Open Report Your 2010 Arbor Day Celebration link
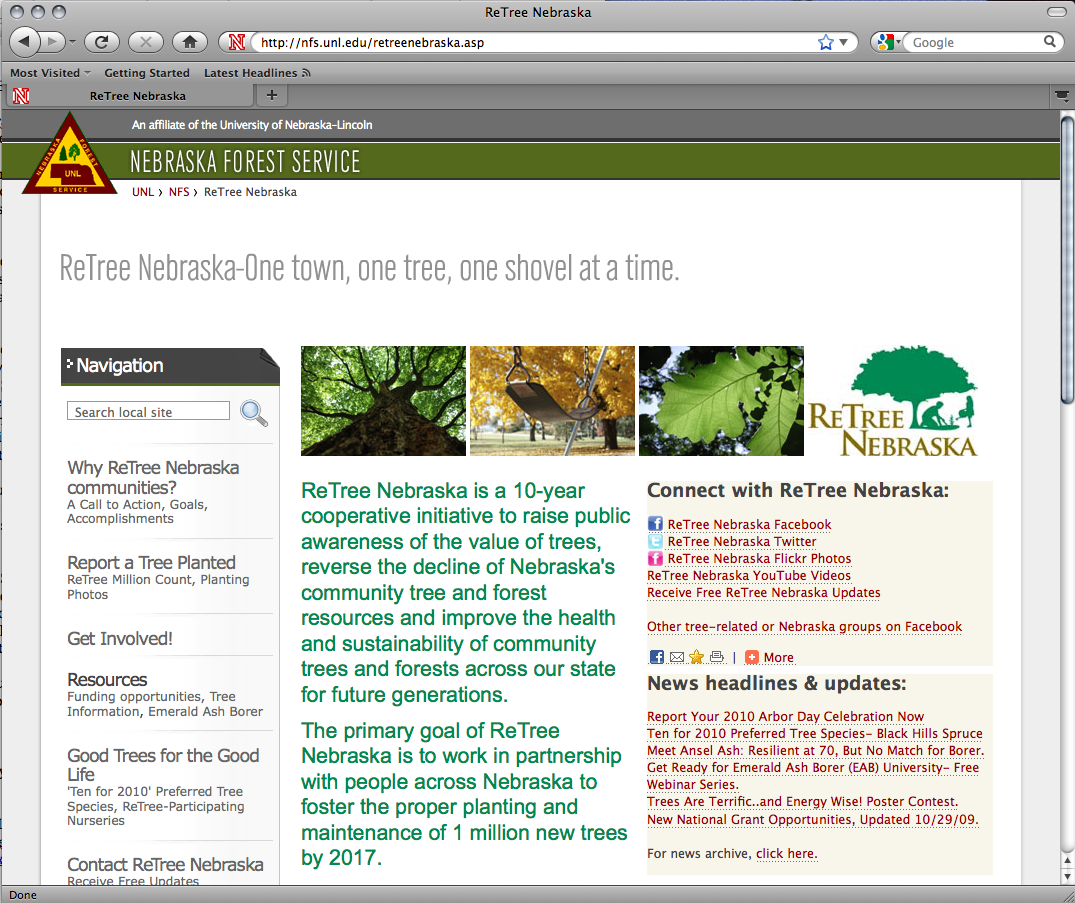1075x903 pixels. [785, 716]
